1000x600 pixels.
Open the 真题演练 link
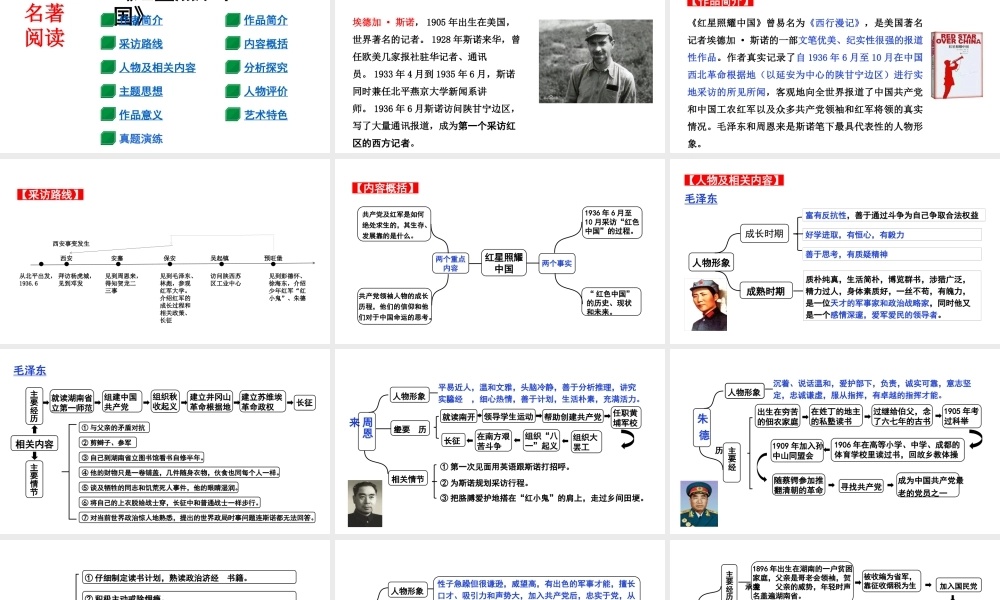[x=140, y=138]
